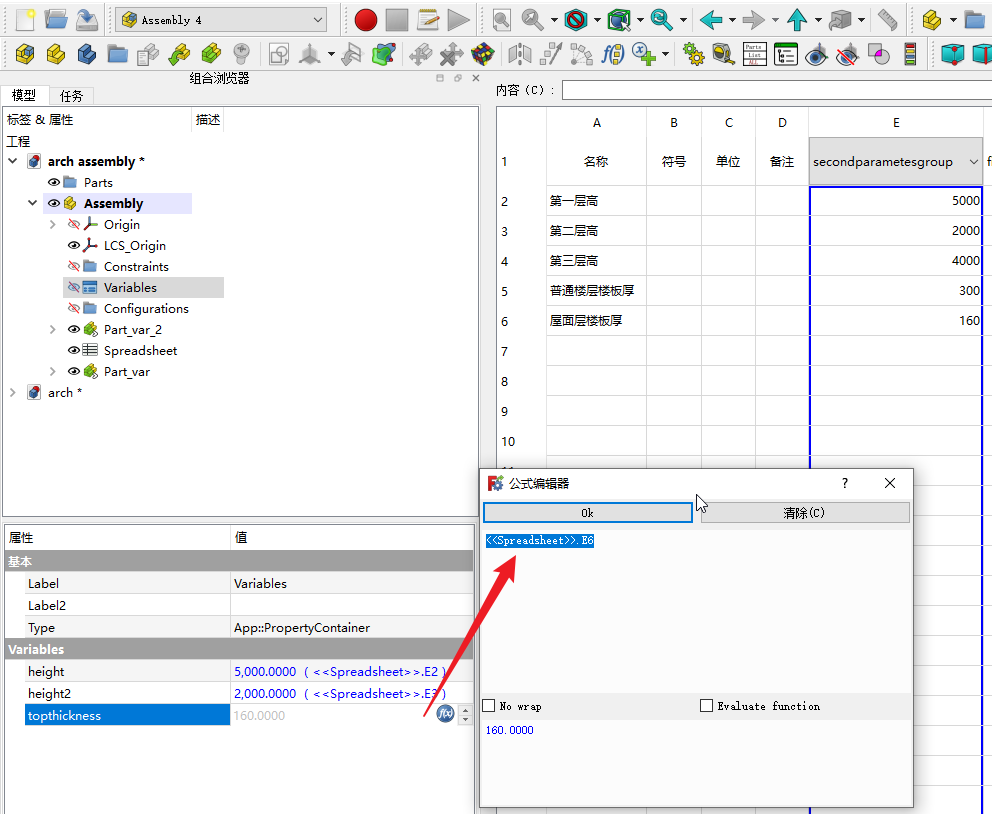Viewport: 992px width, 814px height.
Task: Enable the No wrap checkbox
Action: pos(489,706)
